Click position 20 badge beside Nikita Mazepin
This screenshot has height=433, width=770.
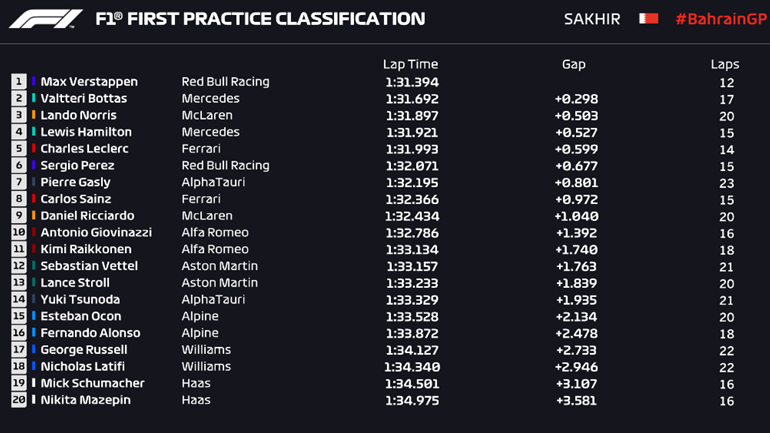(x=19, y=401)
